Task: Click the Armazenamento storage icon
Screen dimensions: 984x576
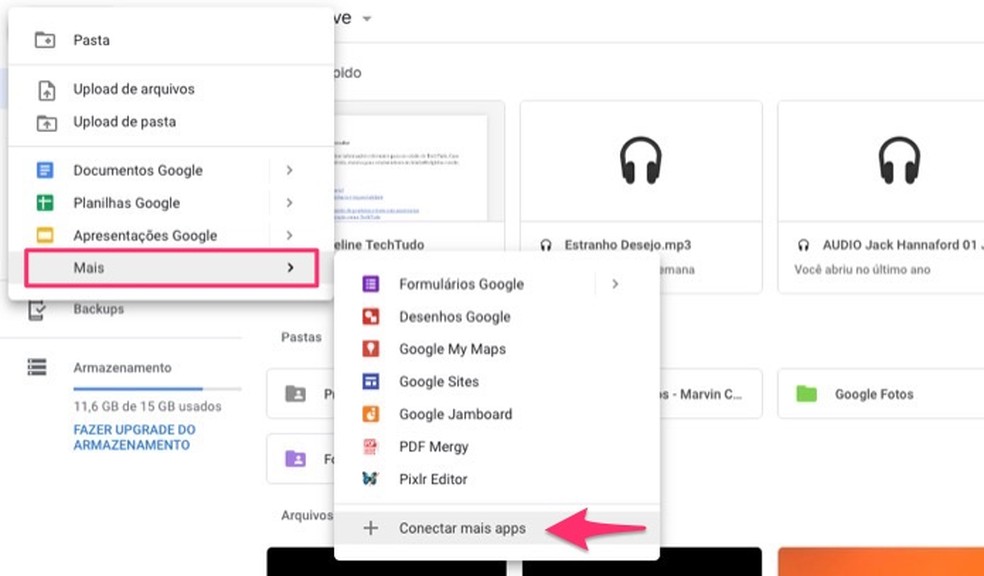Action: pos(37,367)
